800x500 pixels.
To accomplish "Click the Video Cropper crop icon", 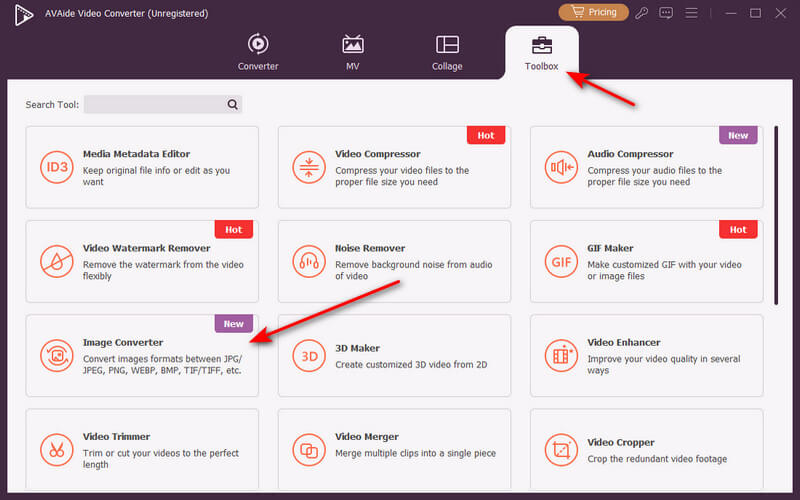I will click(561, 450).
